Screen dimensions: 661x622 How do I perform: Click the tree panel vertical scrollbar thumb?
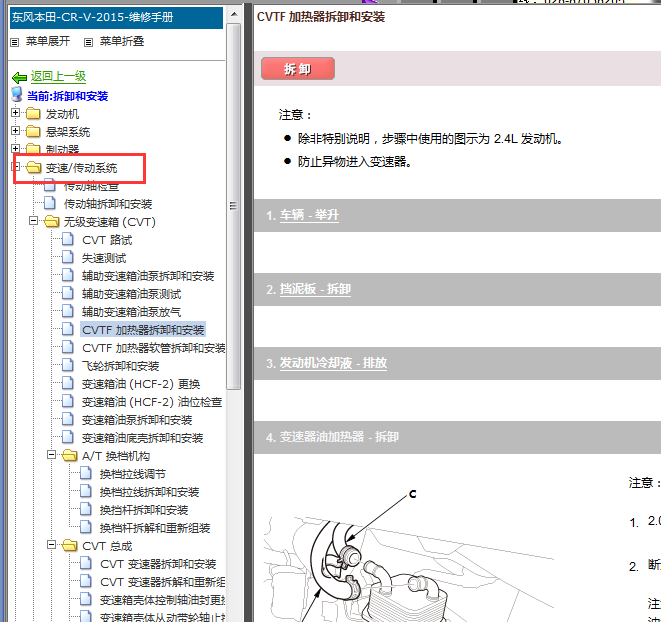pyautogui.click(x=233, y=206)
